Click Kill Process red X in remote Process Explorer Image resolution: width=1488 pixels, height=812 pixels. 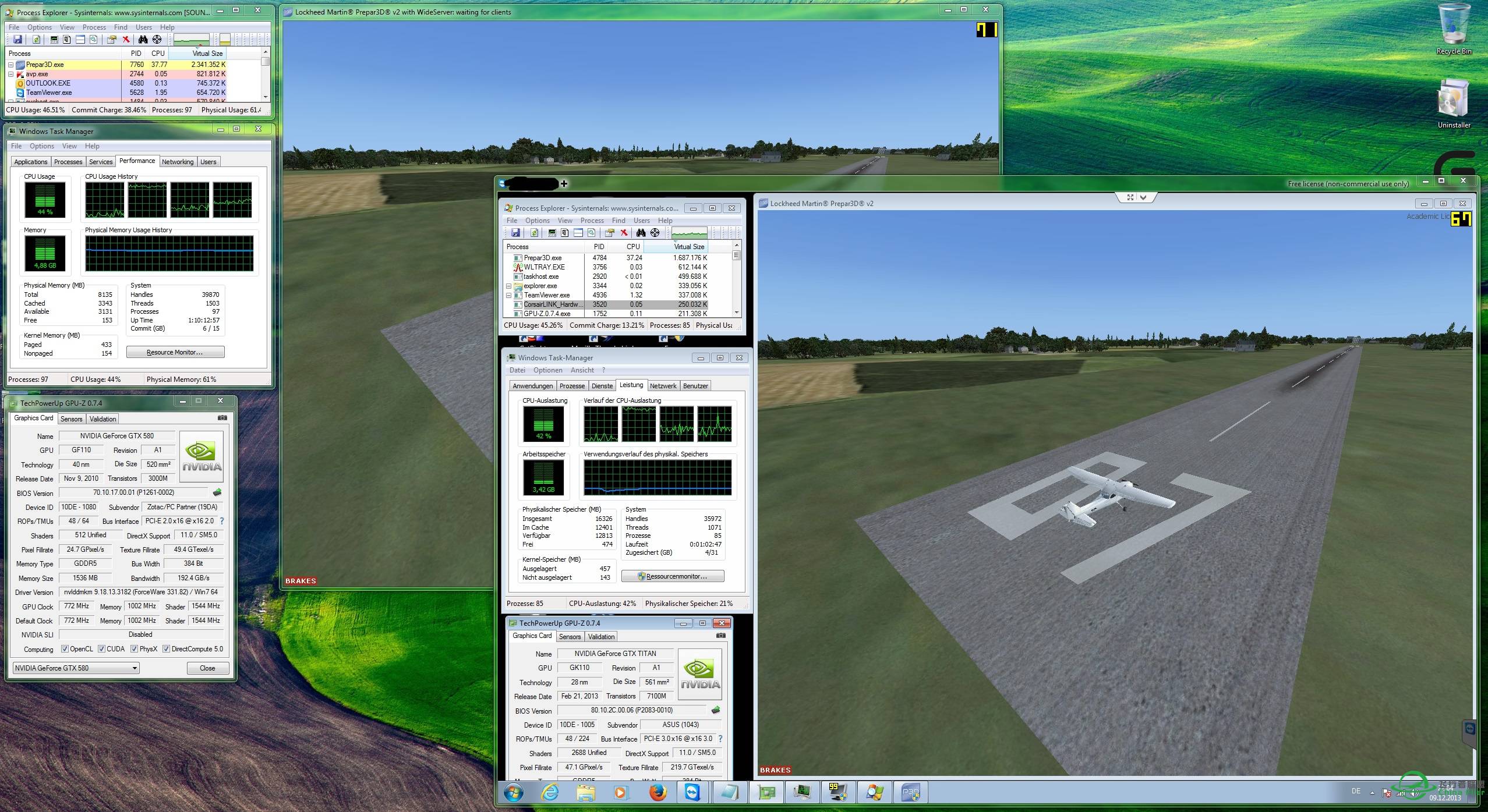coord(624,233)
